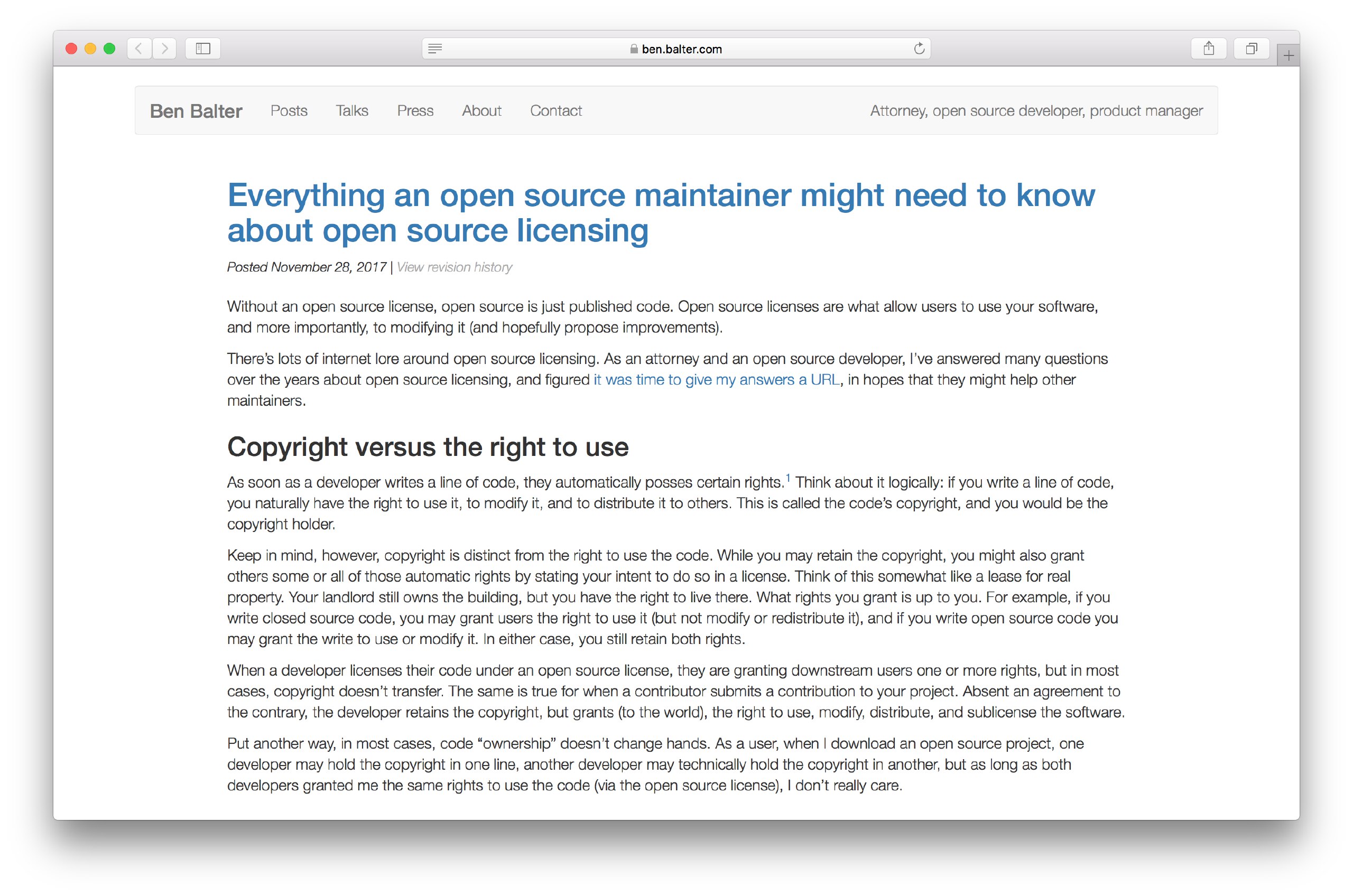
Task: Make the window fullscreen with green button
Action: (109, 49)
